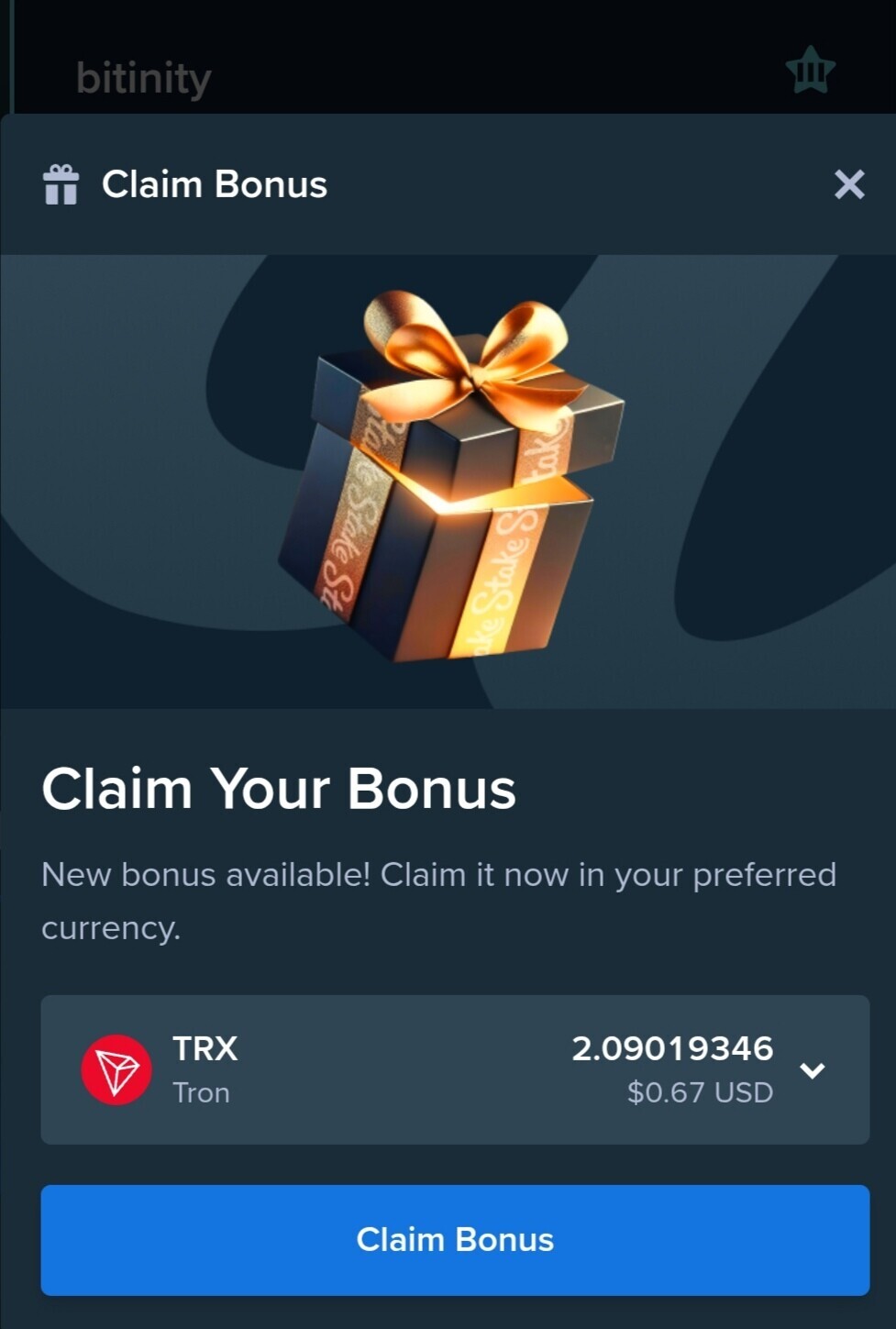Click the Tron currency name

(x=201, y=1092)
